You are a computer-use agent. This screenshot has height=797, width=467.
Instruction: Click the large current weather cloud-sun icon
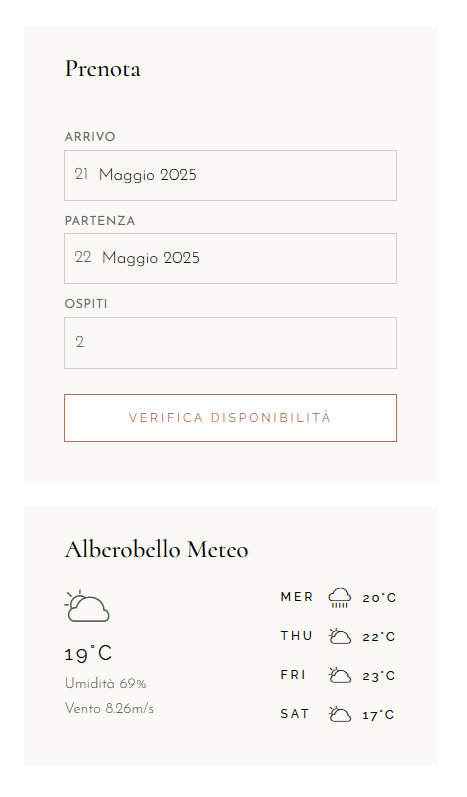[87, 606]
